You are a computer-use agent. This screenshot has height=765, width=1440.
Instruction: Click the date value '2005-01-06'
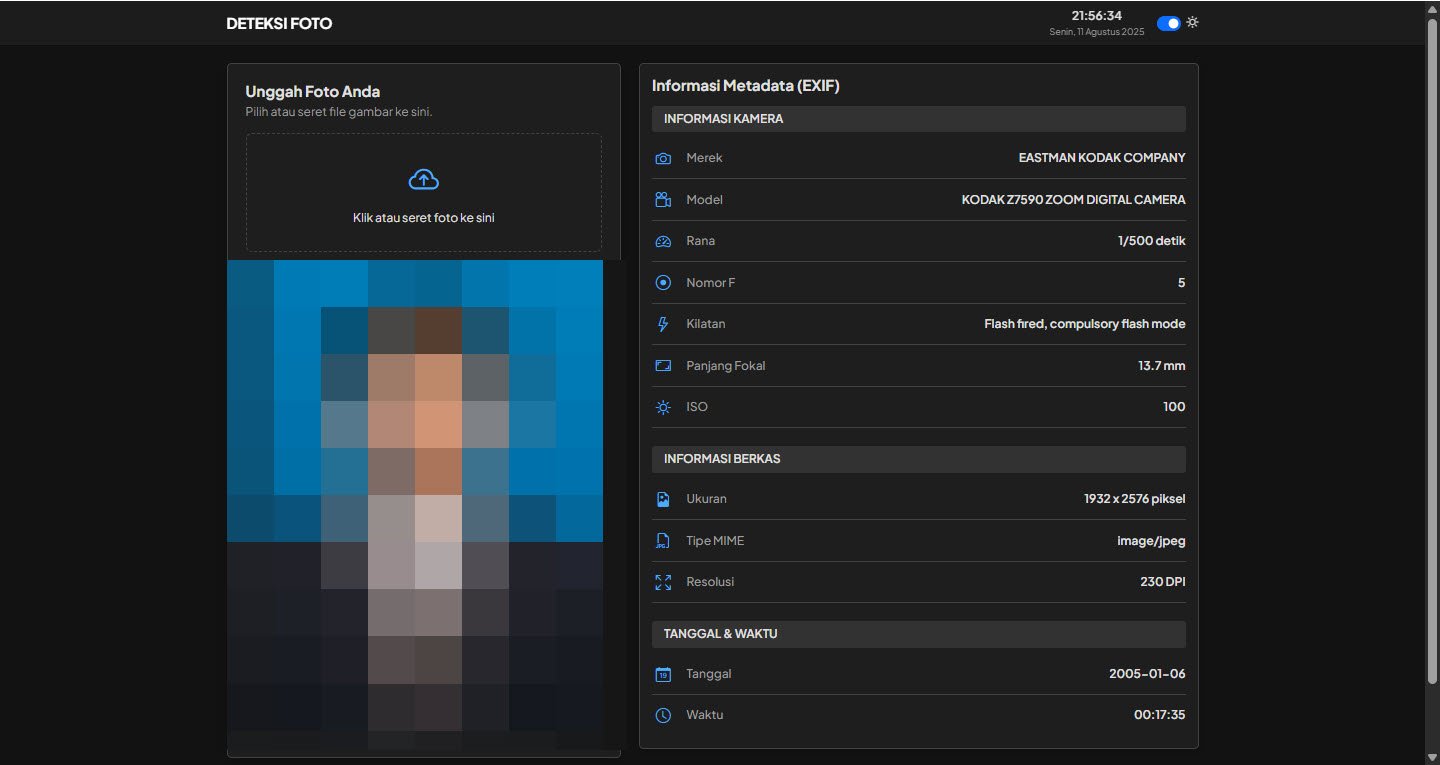click(1147, 674)
